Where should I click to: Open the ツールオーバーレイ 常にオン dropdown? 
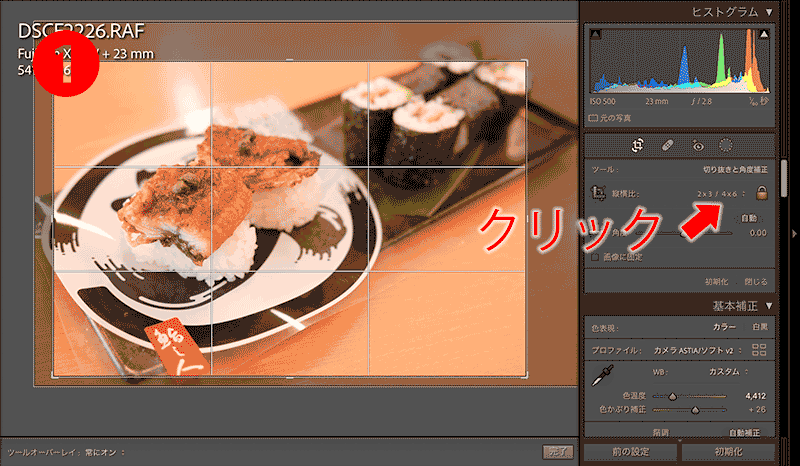[105, 452]
